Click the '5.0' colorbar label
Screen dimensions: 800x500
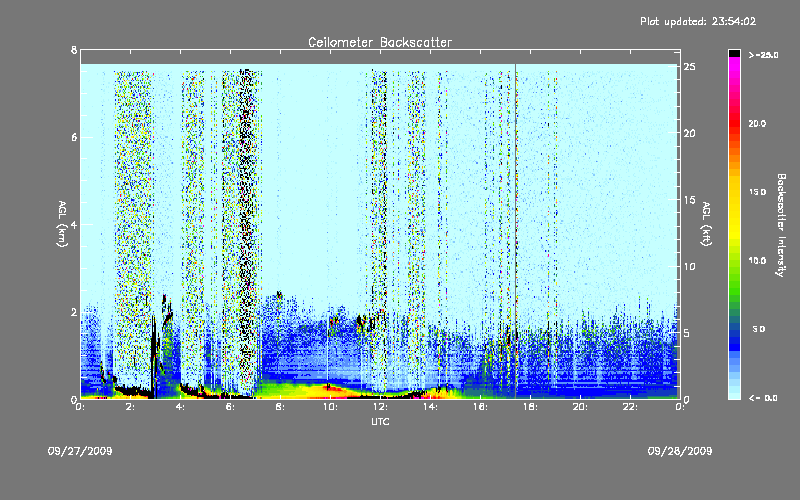[x=759, y=329]
